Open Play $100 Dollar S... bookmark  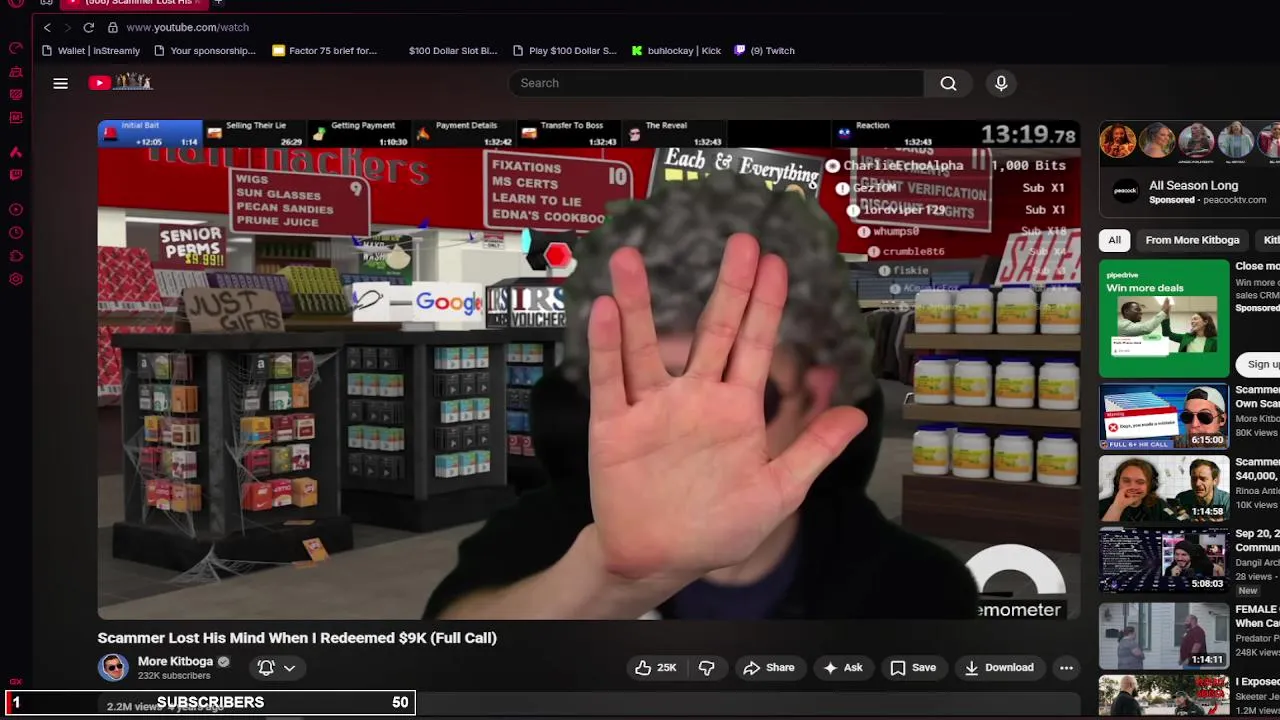(564, 50)
